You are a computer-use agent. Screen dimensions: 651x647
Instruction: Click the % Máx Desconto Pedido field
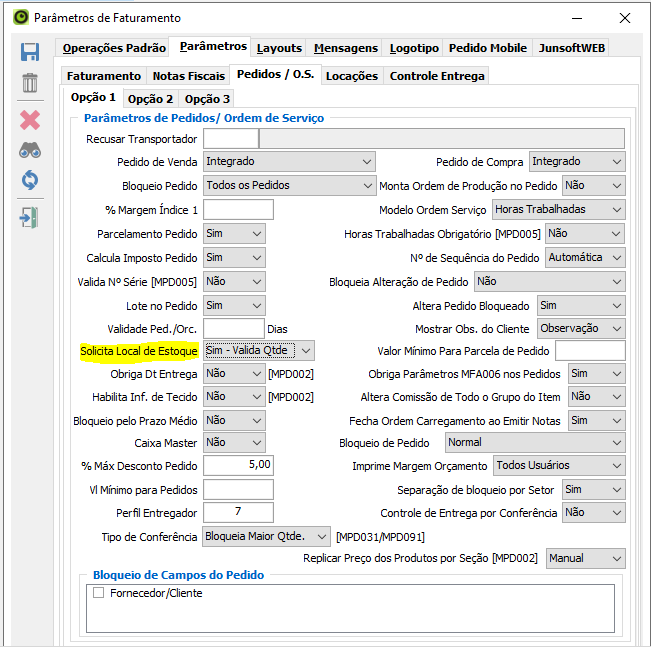coord(238,465)
